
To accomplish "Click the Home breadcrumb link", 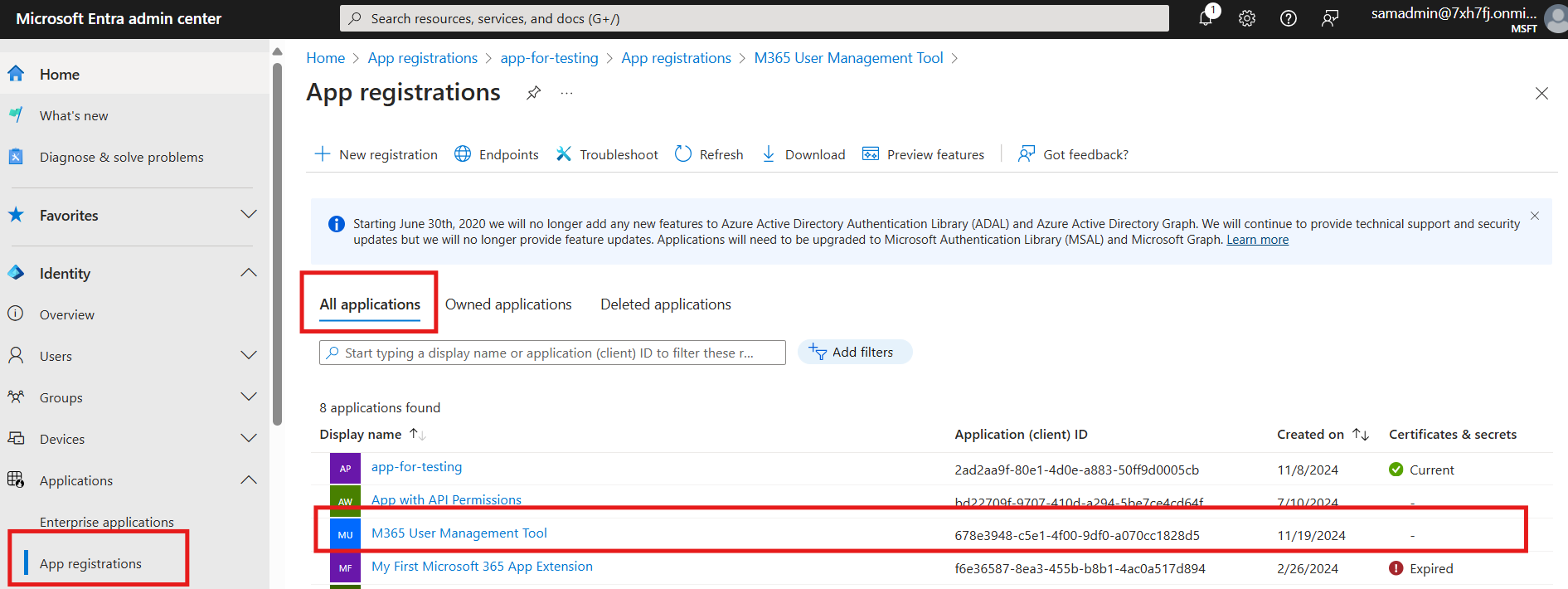I will (326, 58).
